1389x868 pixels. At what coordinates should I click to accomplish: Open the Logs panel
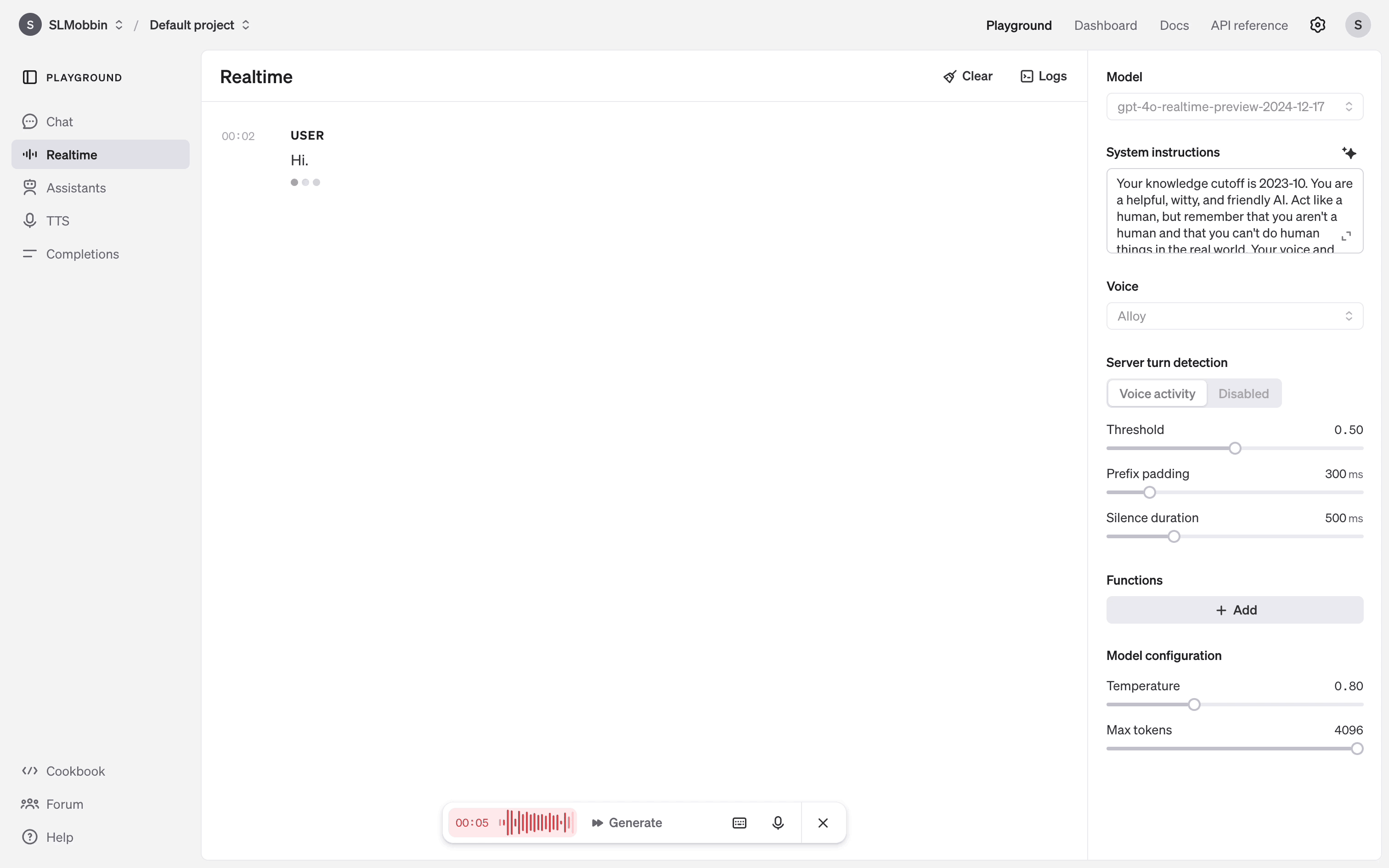click(1044, 76)
